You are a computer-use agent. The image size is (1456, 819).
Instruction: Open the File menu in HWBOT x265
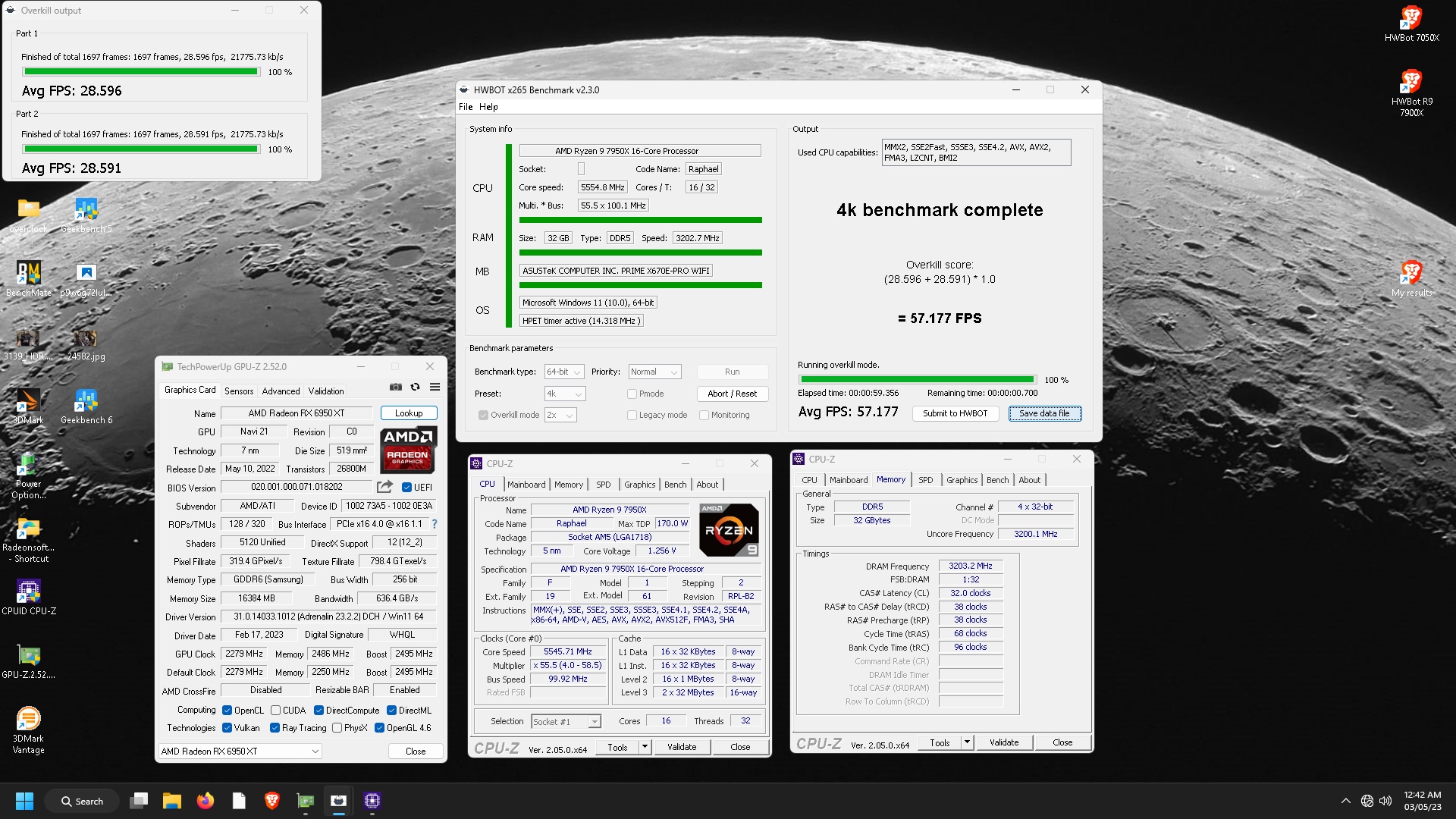(466, 107)
